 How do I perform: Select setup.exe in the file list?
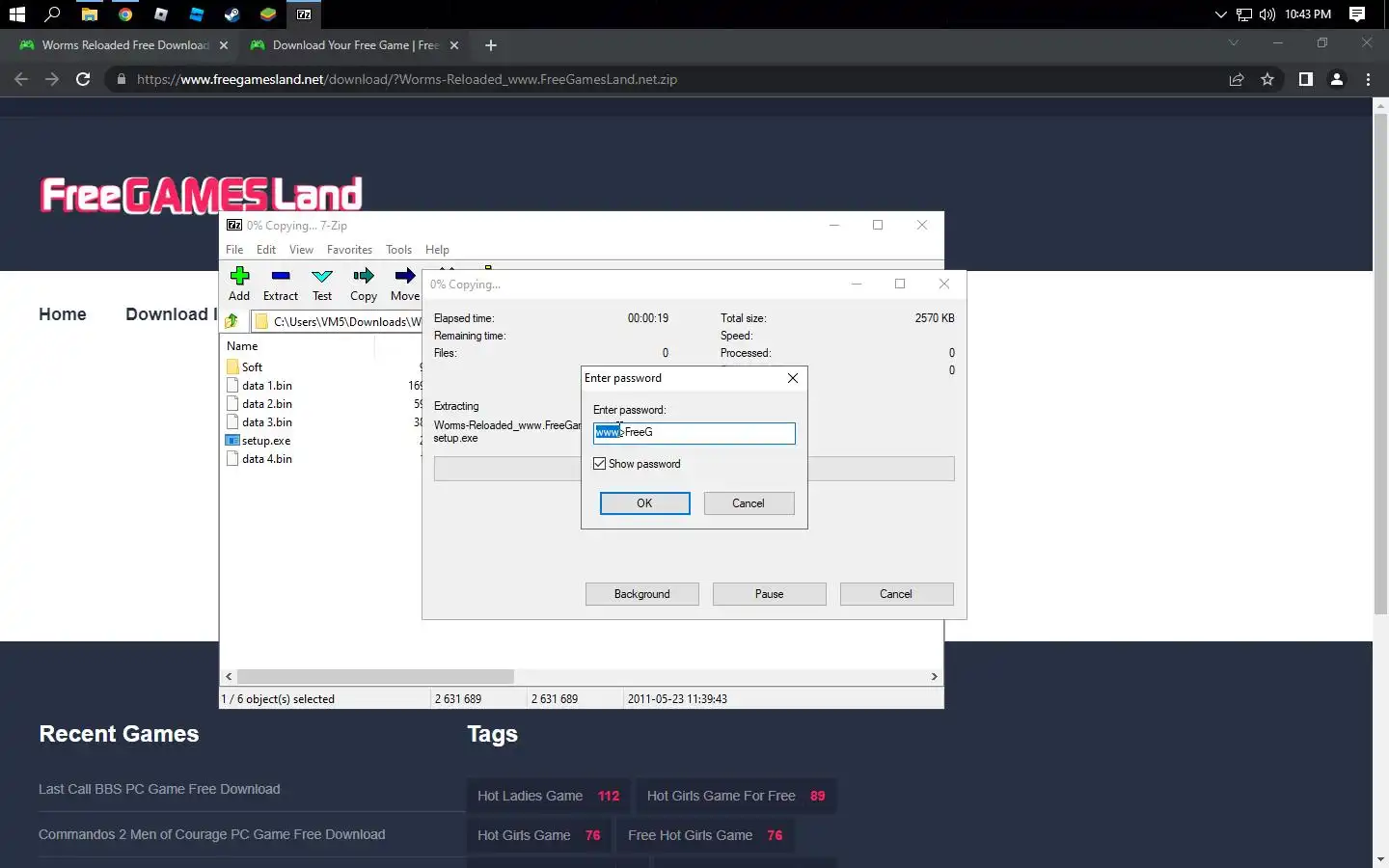point(266,441)
